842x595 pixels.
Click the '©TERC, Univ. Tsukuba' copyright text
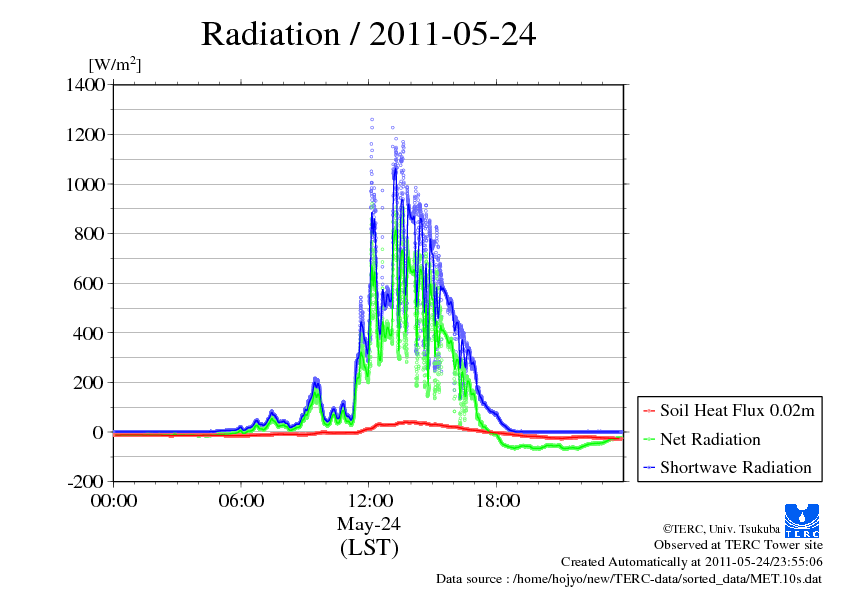(x=721, y=529)
